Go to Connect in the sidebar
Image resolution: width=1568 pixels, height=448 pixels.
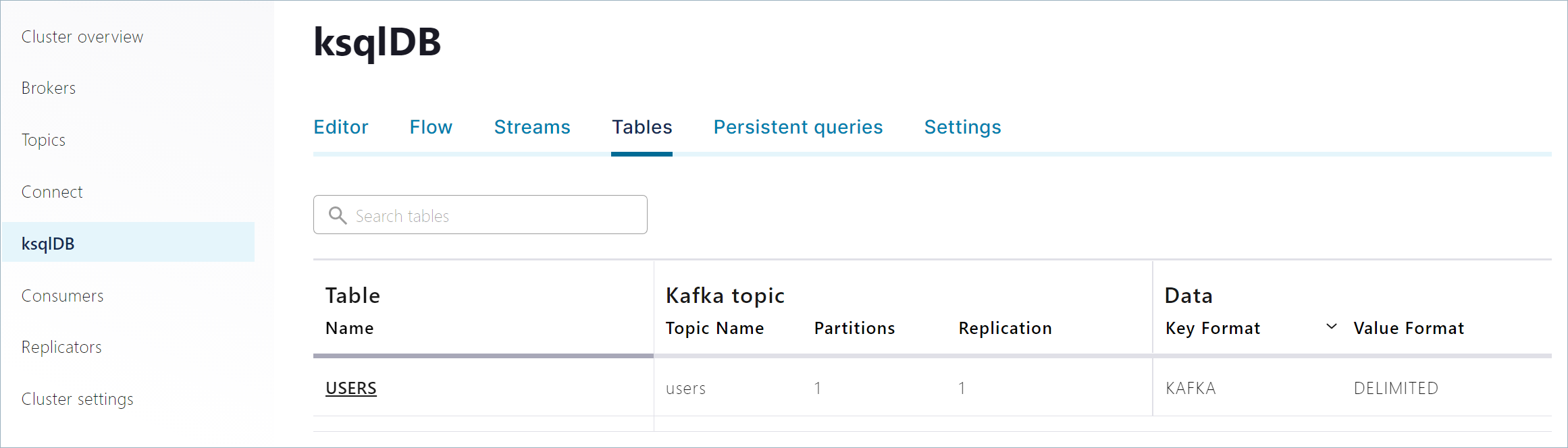(52, 192)
